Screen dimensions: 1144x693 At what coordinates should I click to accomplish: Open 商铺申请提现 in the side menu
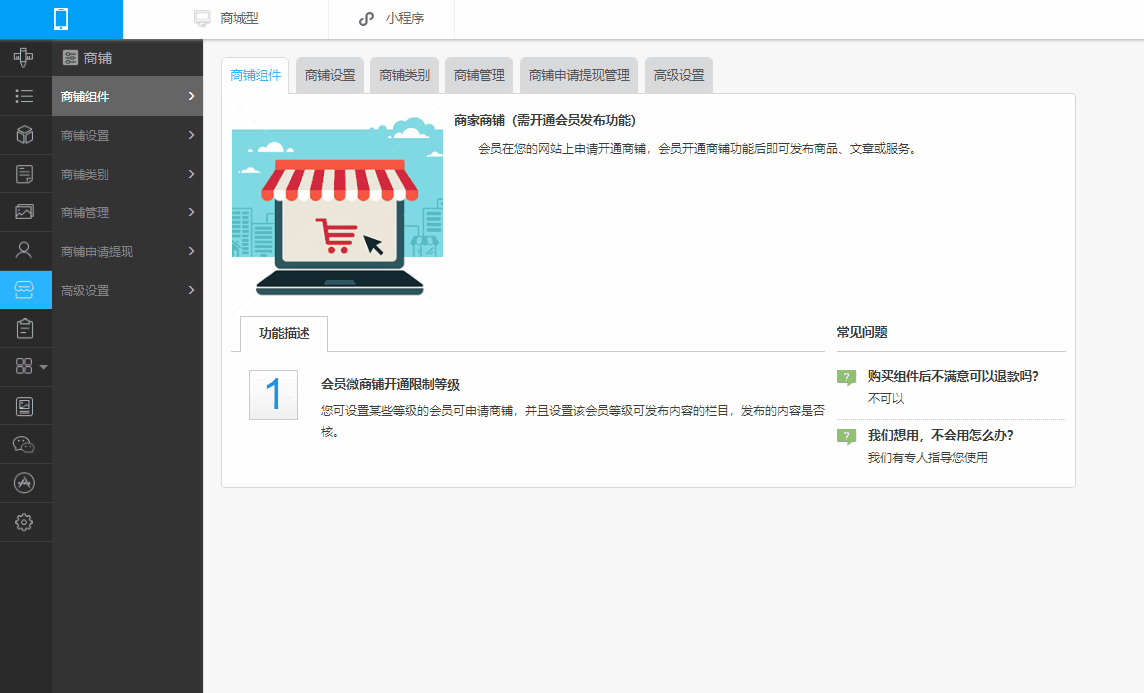pos(128,251)
